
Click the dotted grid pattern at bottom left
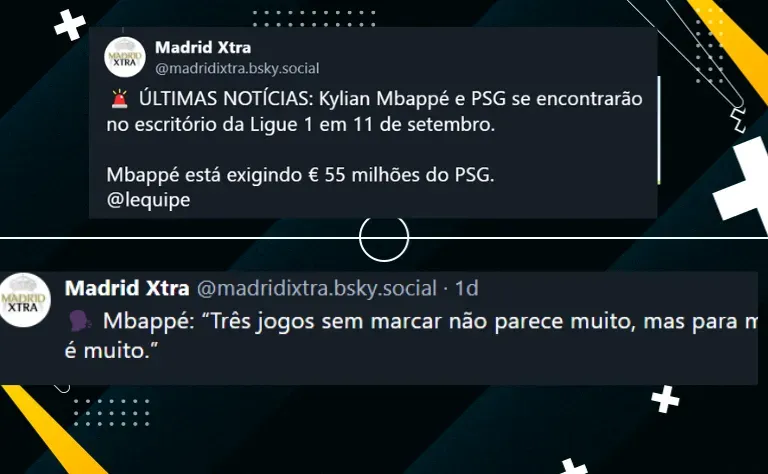click(112, 412)
